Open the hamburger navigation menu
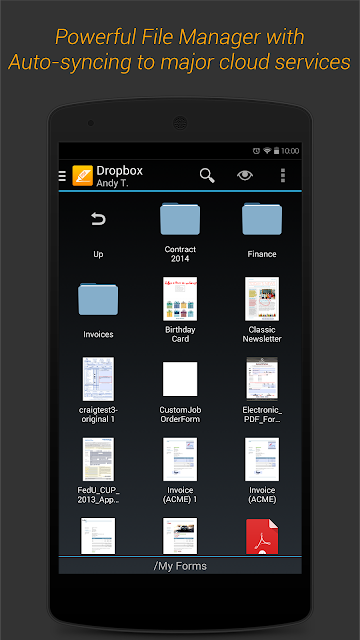 point(62,176)
